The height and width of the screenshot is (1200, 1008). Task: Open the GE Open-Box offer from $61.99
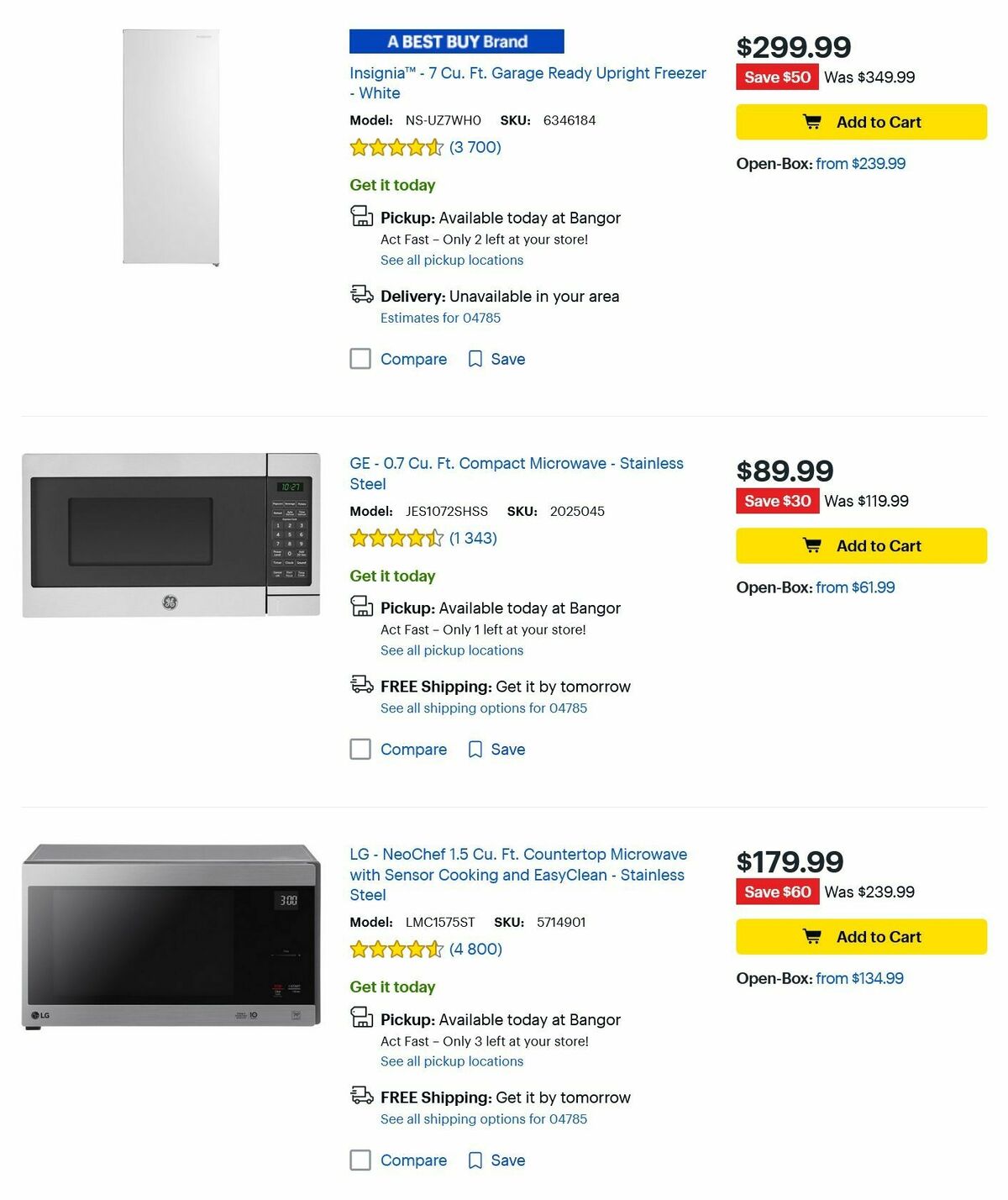coord(855,587)
